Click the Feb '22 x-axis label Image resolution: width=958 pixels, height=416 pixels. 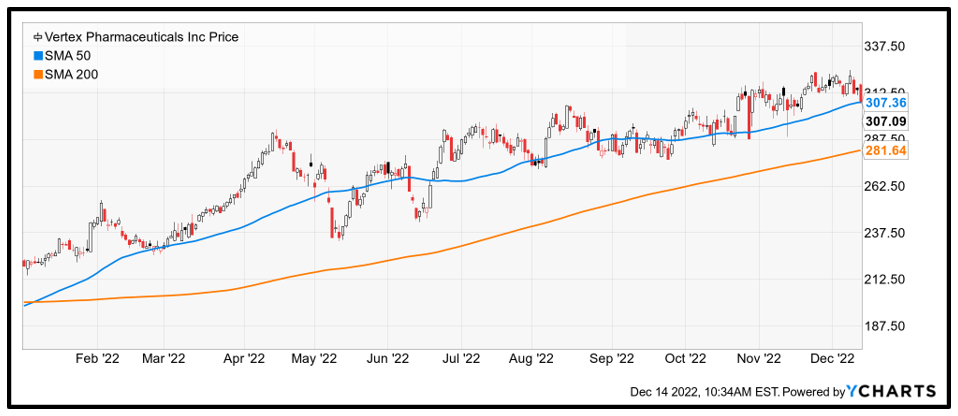[98, 359]
